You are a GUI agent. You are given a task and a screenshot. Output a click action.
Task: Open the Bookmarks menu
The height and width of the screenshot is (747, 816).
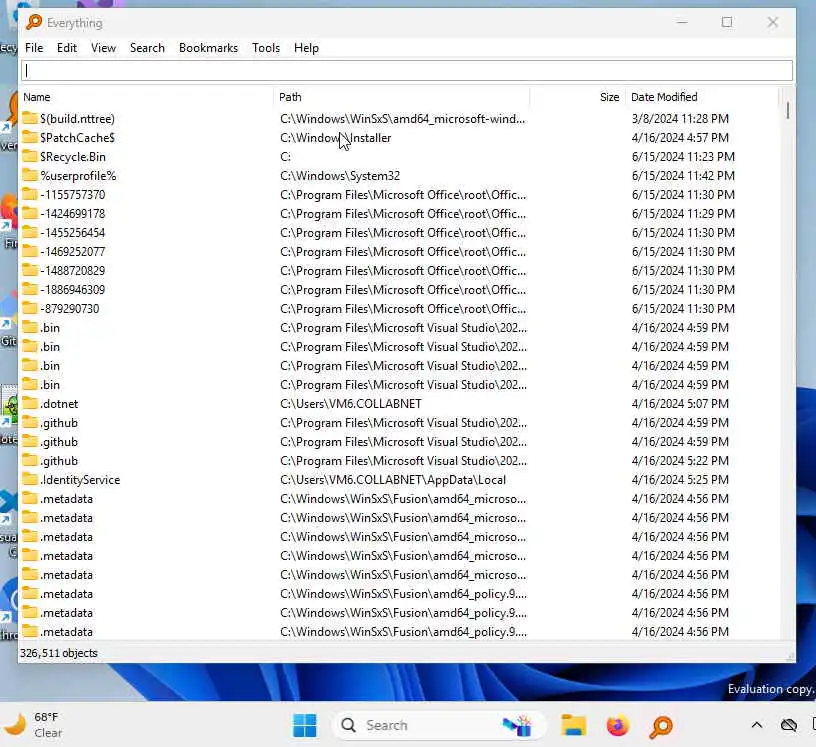tap(208, 48)
